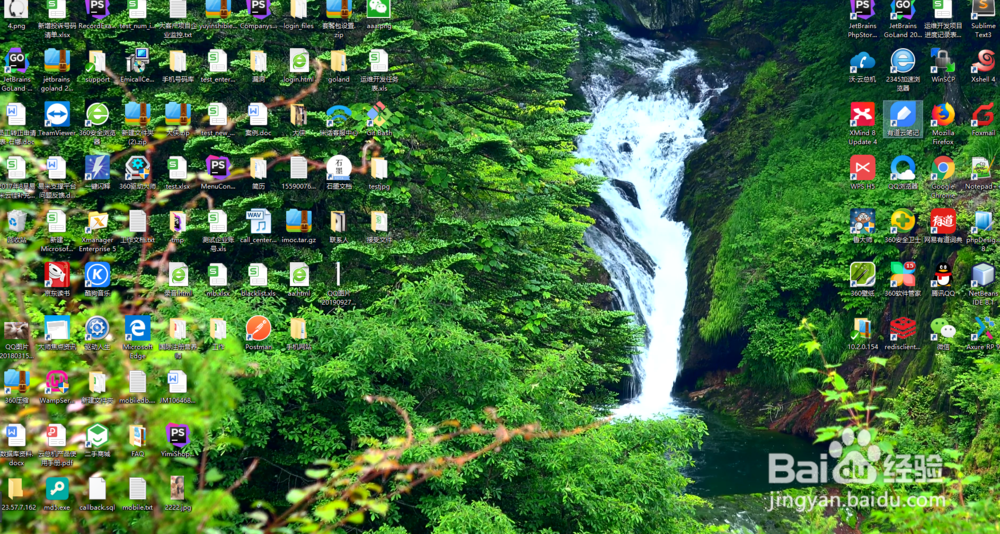Open the 2345加速浏览器 shortcut
Screen dimensions: 1000x534
pos(902,61)
